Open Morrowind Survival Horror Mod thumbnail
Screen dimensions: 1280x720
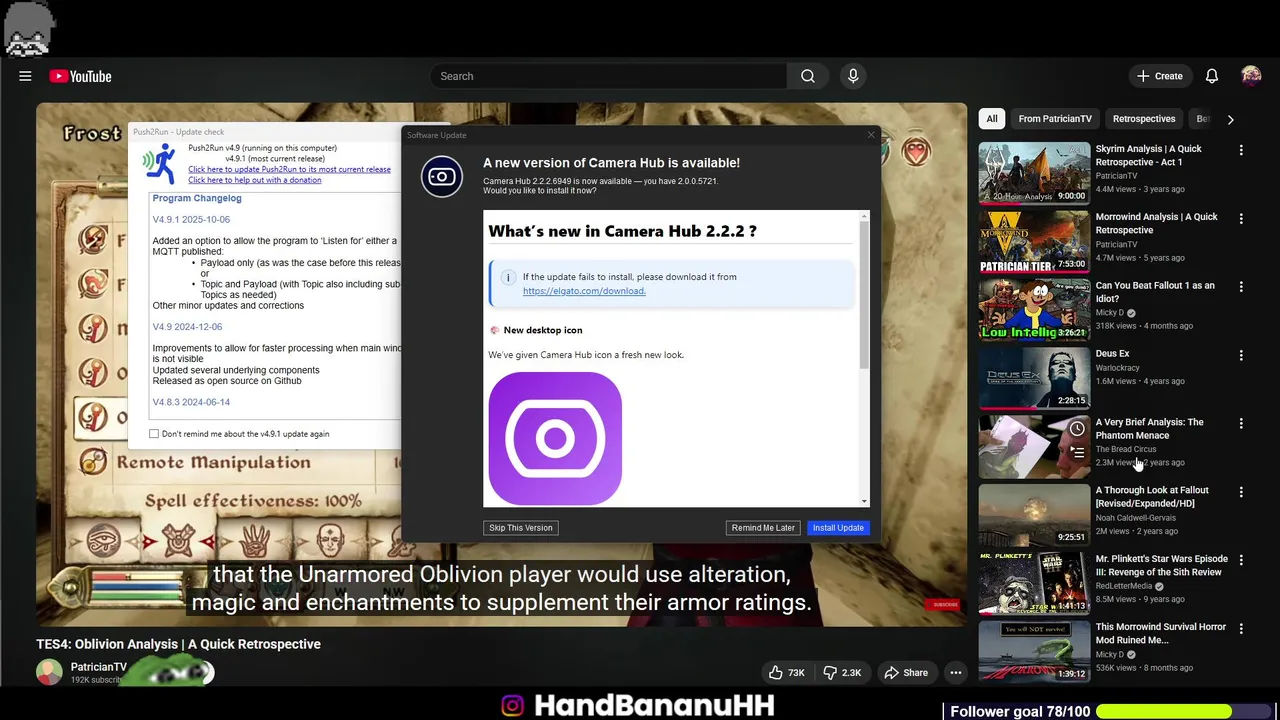[1034, 652]
